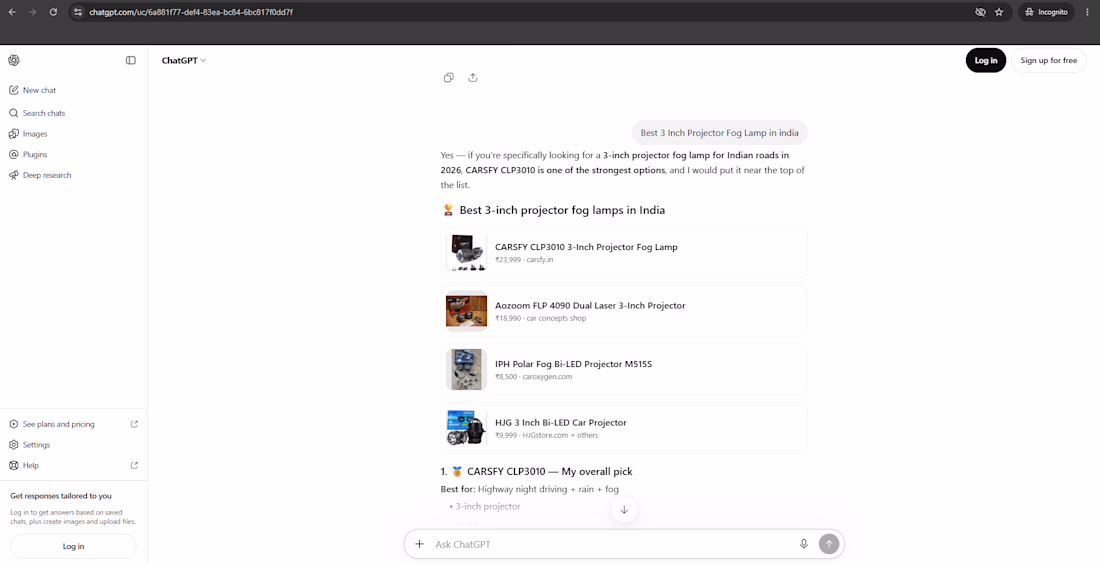Click Sign up for free
1100x564 pixels.
[x=1048, y=60]
